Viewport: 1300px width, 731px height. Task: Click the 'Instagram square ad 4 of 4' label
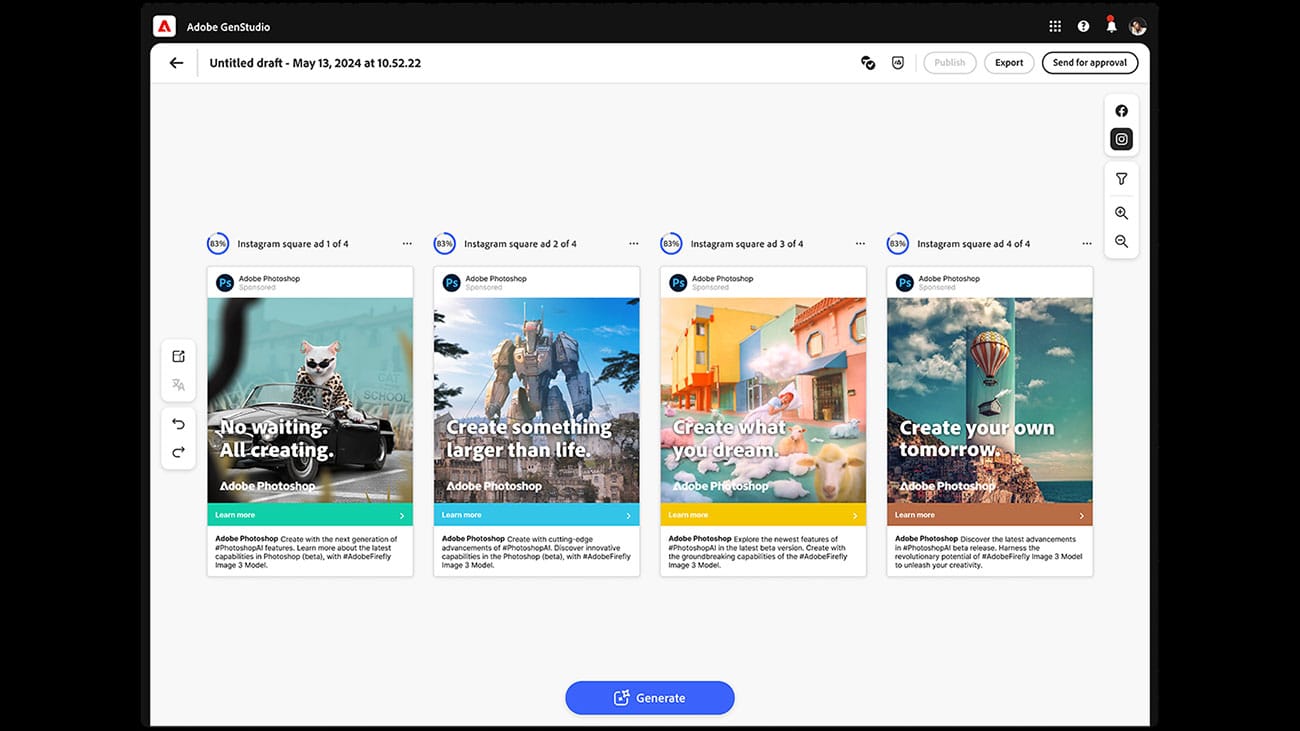tap(974, 244)
